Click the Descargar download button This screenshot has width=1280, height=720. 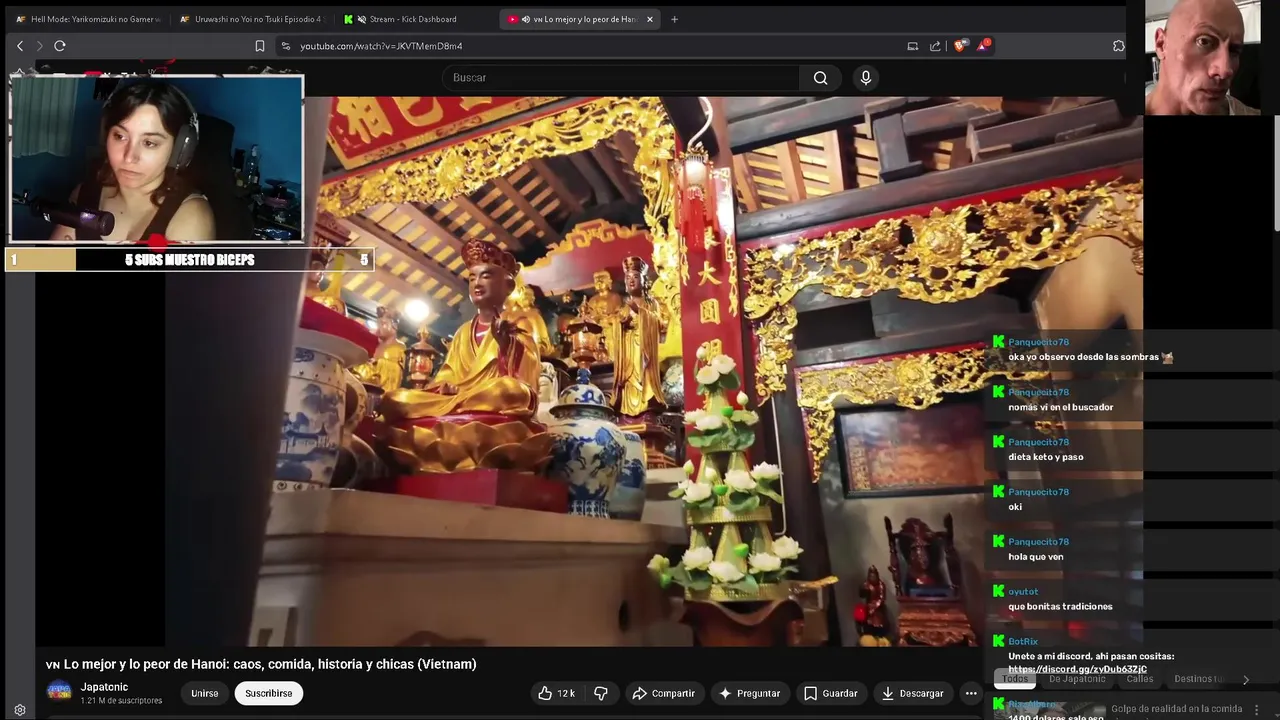coord(911,693)
